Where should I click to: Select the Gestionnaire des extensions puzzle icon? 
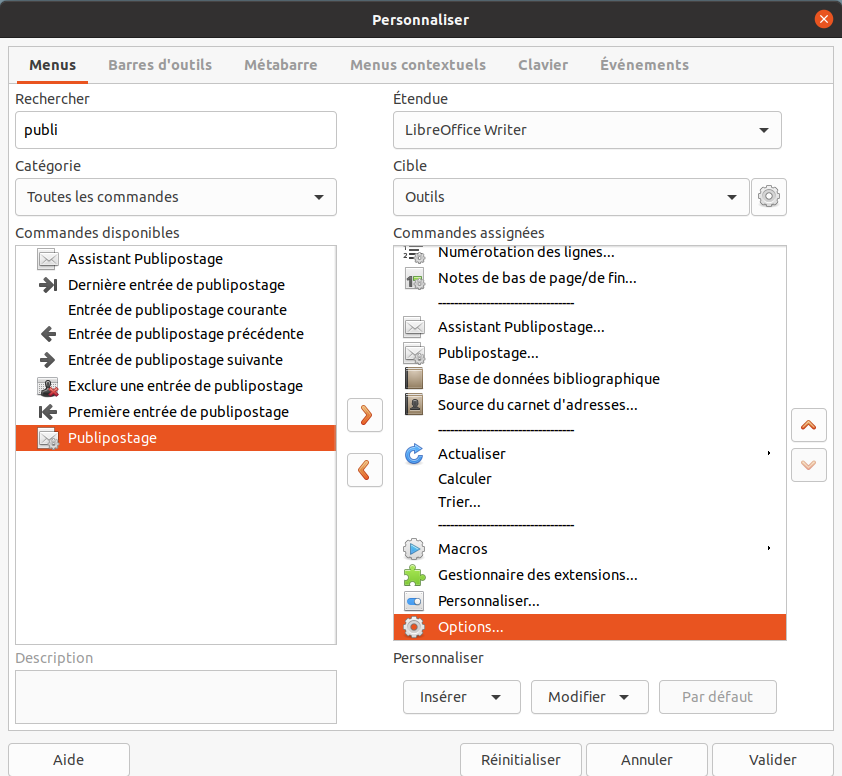[x=414, y=575]
